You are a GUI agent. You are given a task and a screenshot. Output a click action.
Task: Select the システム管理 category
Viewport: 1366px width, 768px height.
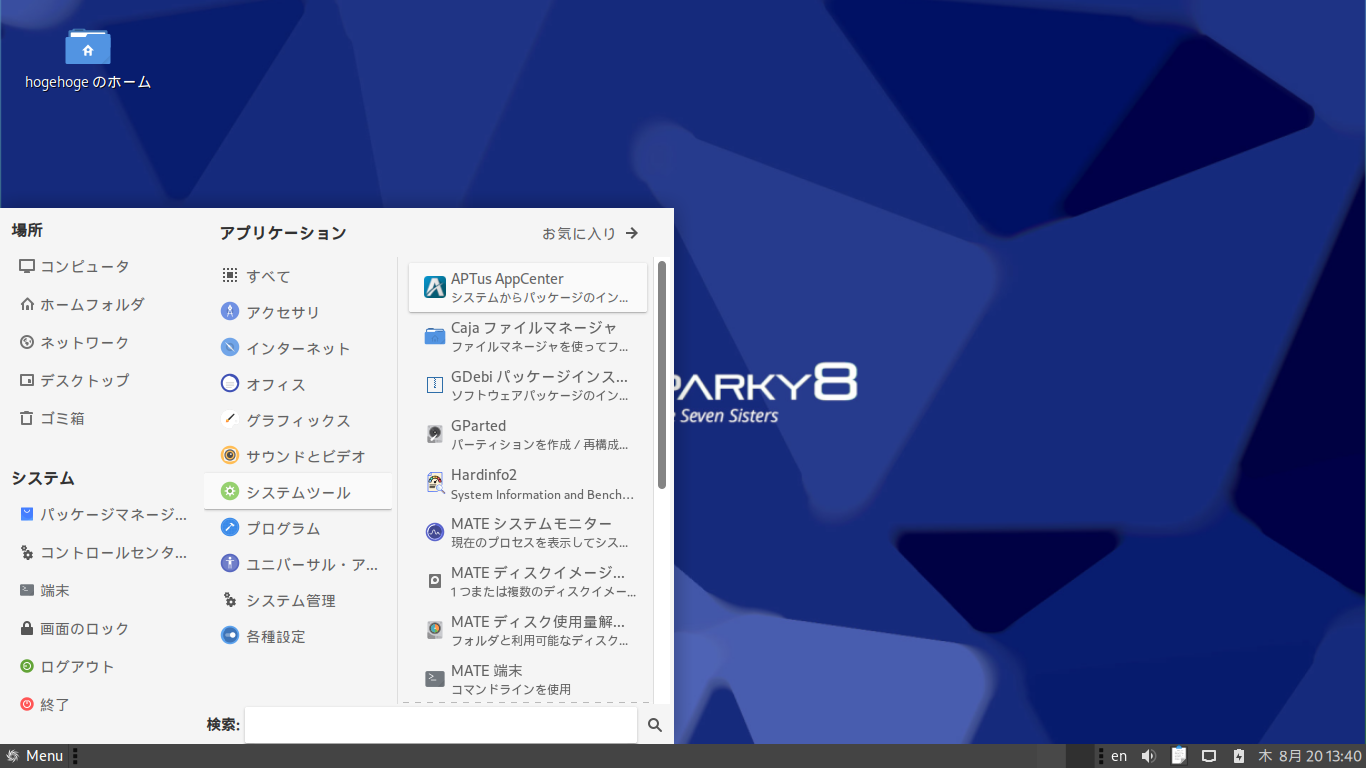298,600
